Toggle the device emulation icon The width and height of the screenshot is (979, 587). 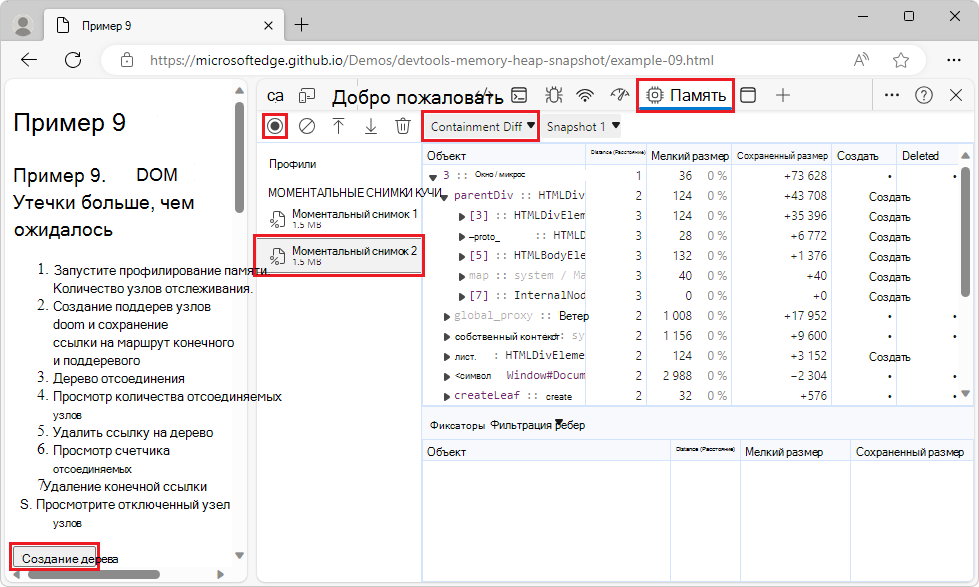coord(307,96)
